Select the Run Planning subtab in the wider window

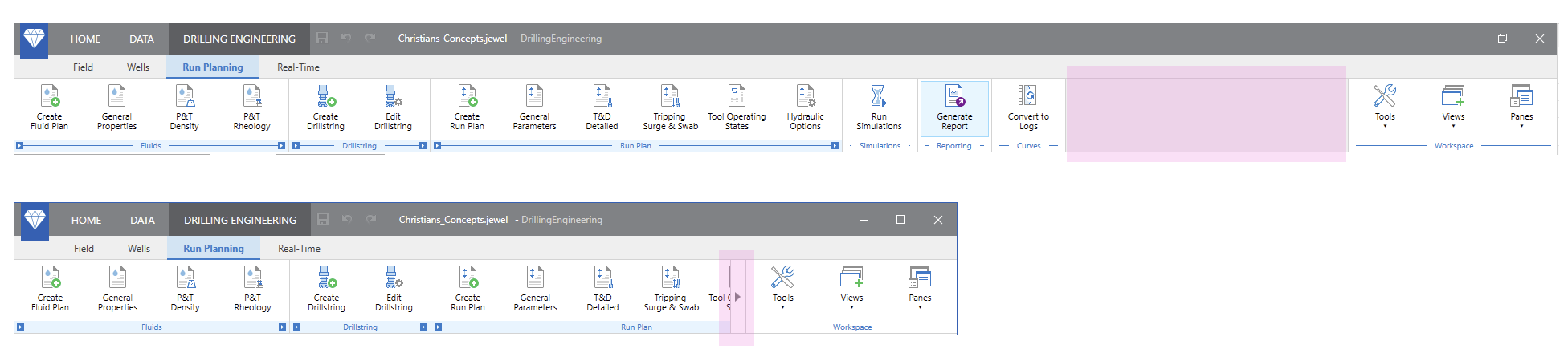[213, 67]
